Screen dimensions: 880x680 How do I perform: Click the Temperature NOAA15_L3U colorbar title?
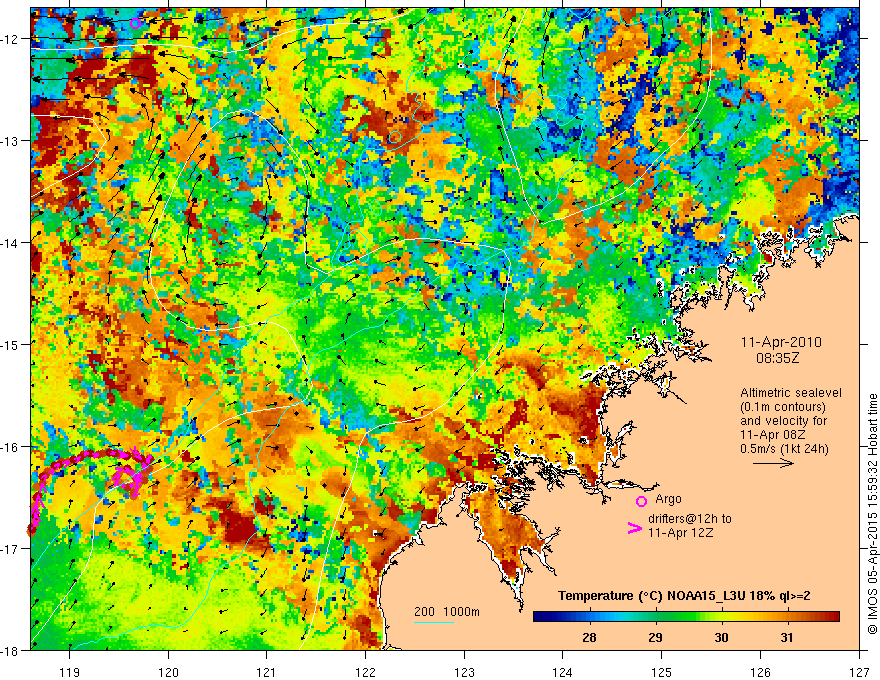pyautogui.click(x=684, y=596)
